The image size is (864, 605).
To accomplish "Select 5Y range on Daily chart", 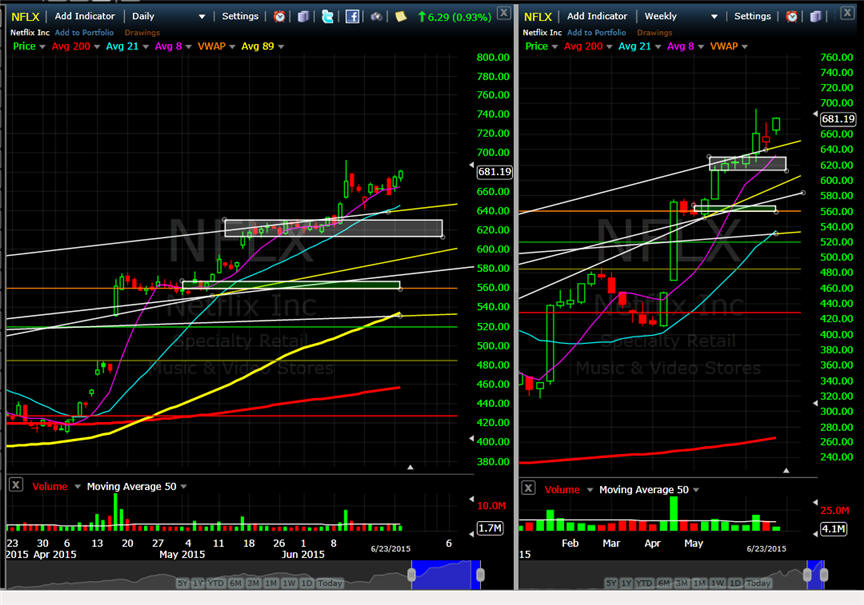I will [182, 583].
